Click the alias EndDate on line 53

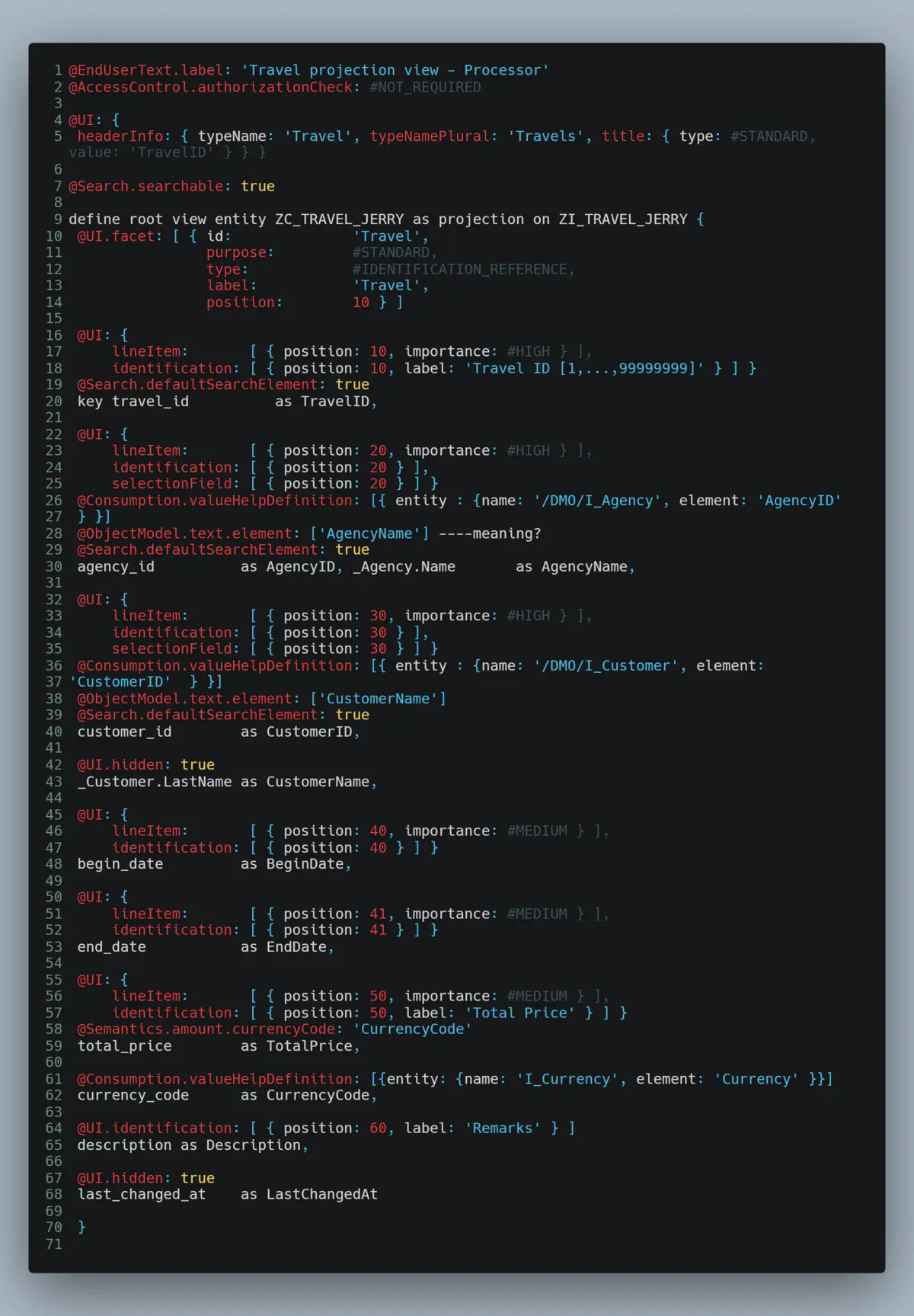pos(296,947)
